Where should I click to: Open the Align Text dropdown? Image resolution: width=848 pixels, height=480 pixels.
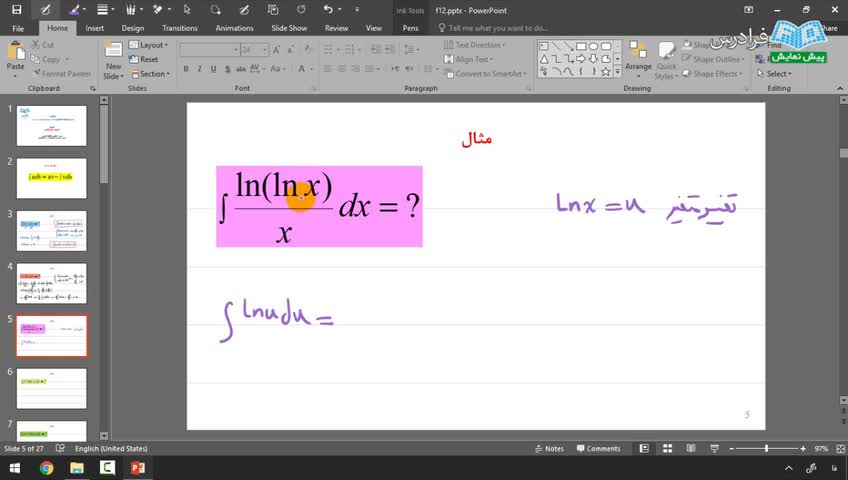coord(468,59)
